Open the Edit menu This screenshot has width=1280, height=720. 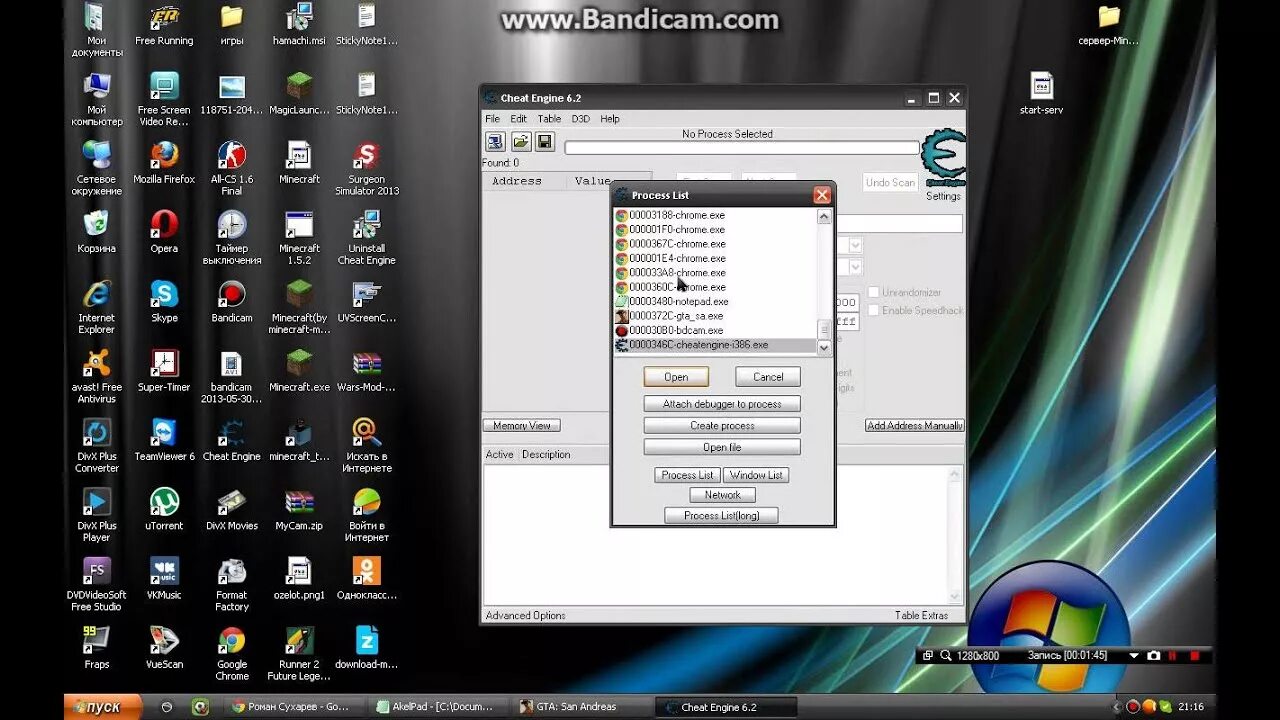click(518, 118)
